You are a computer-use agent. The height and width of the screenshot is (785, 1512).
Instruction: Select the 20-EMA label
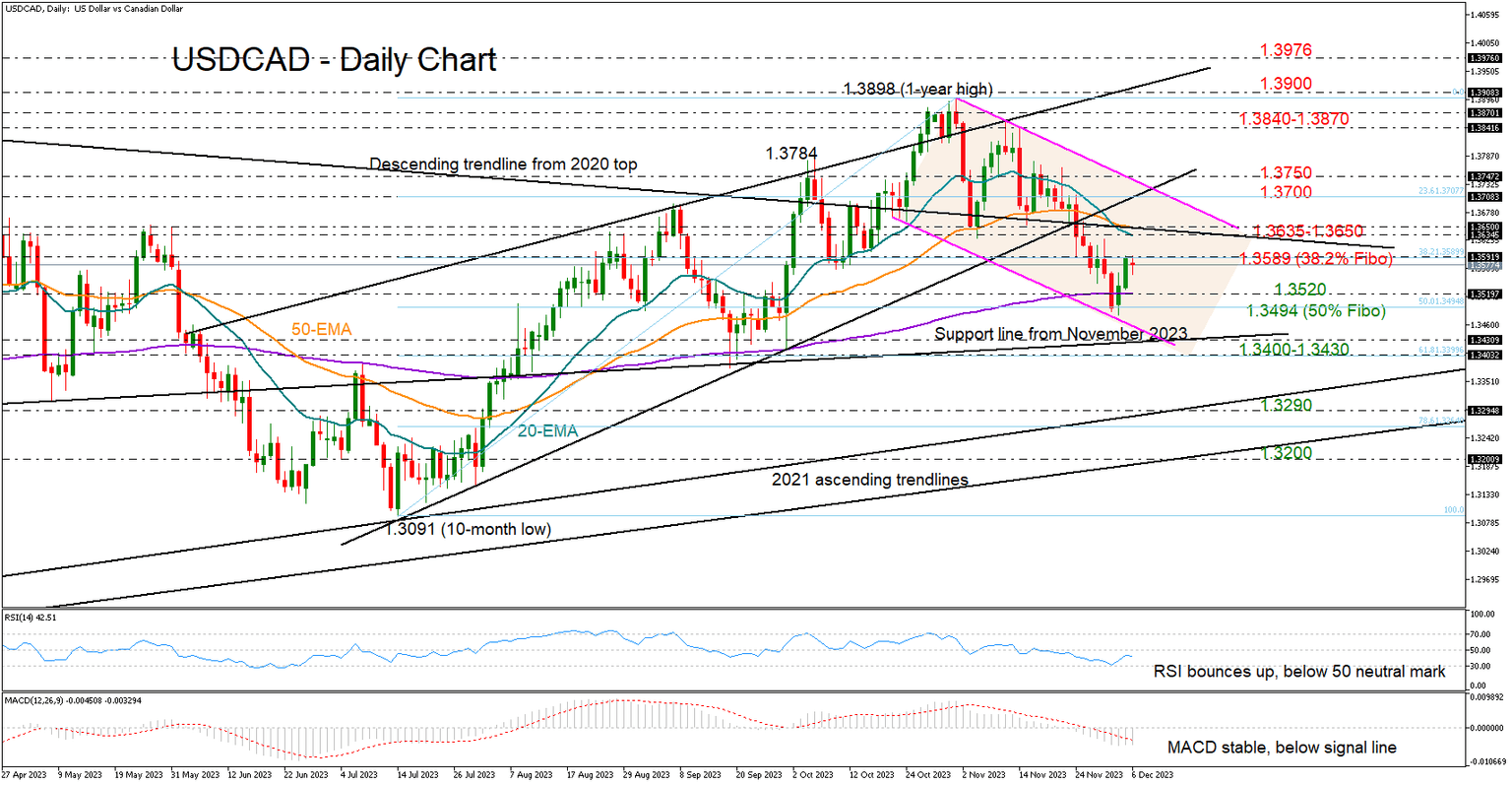point(546,430)
